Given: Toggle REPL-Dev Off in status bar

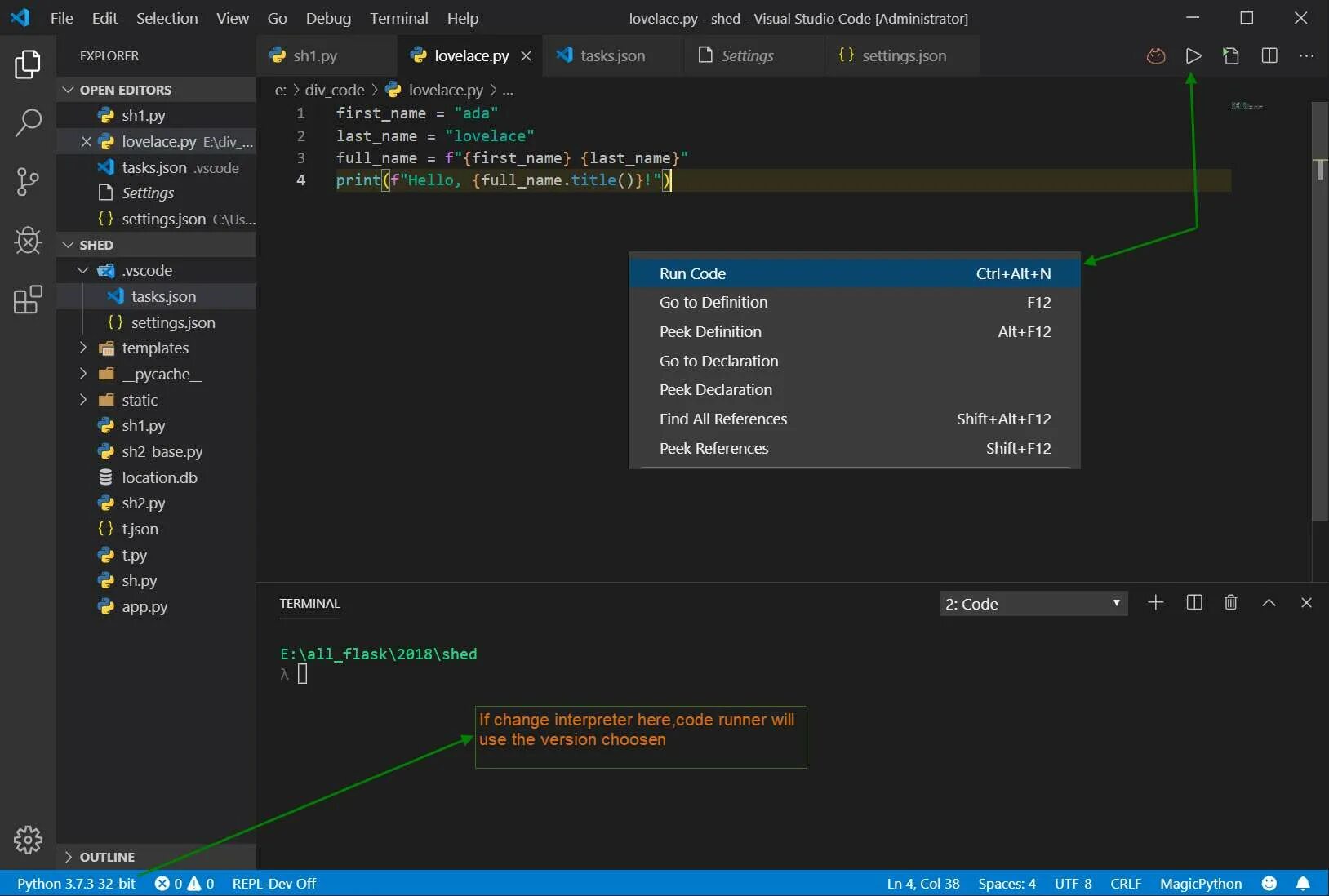Looking at the screenshot, I should 273,883.
